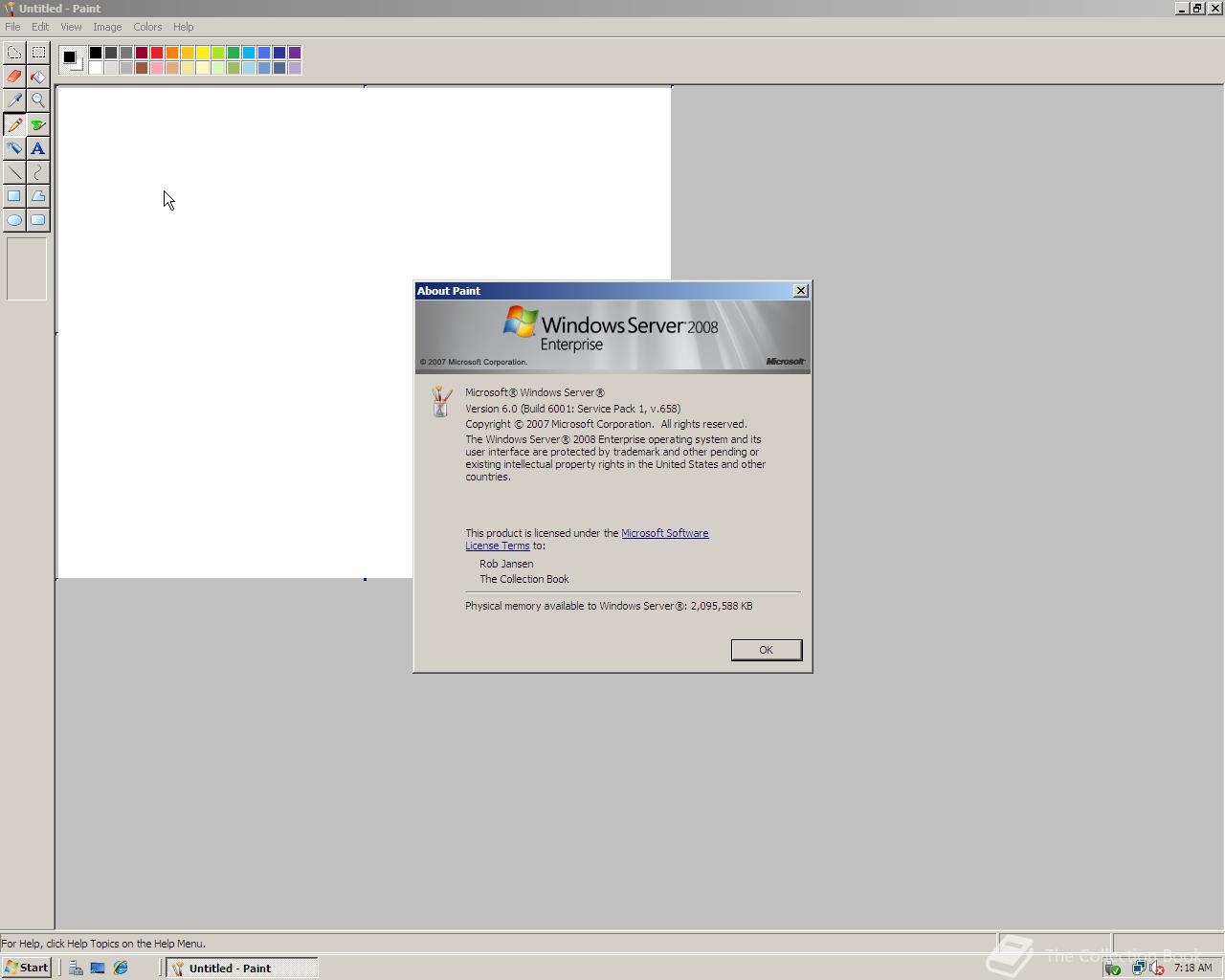Click OK to dismiss About Paint

[767, 650]
